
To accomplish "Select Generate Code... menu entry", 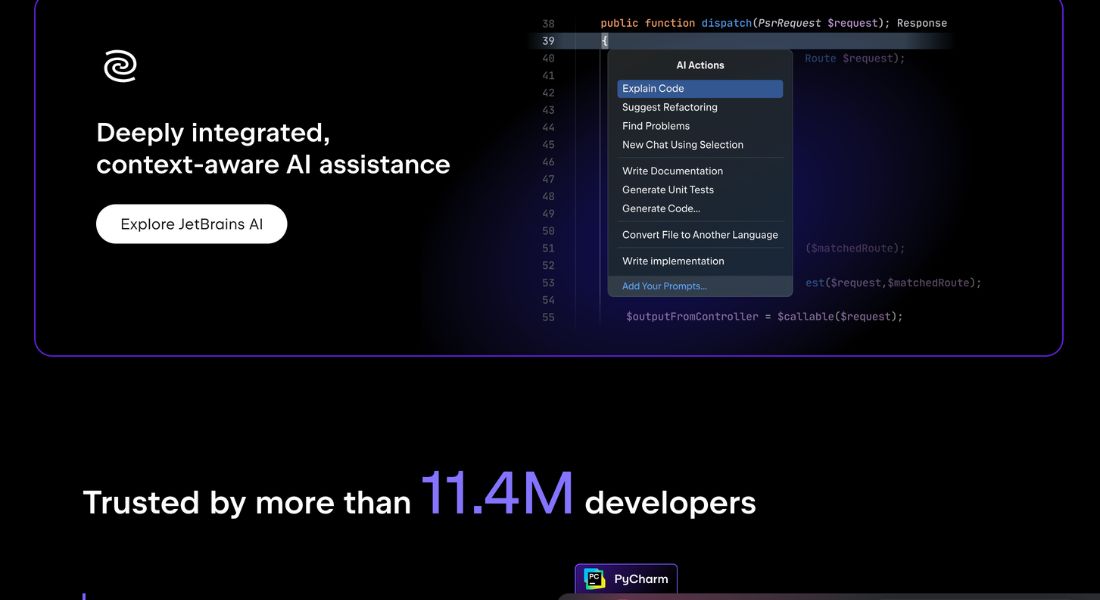I will (661, 208).
